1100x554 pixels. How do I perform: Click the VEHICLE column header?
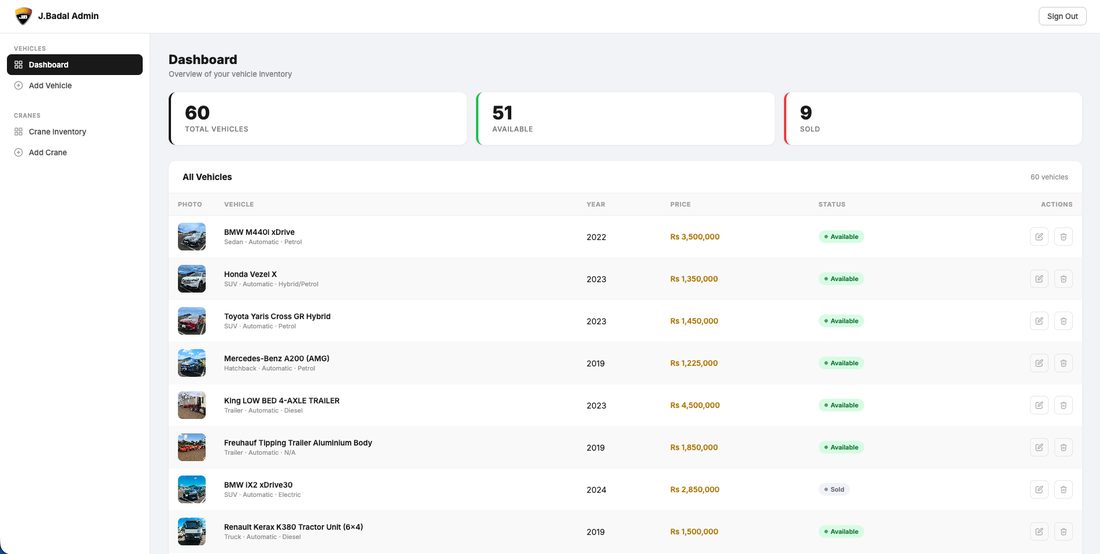coord(239,205)
